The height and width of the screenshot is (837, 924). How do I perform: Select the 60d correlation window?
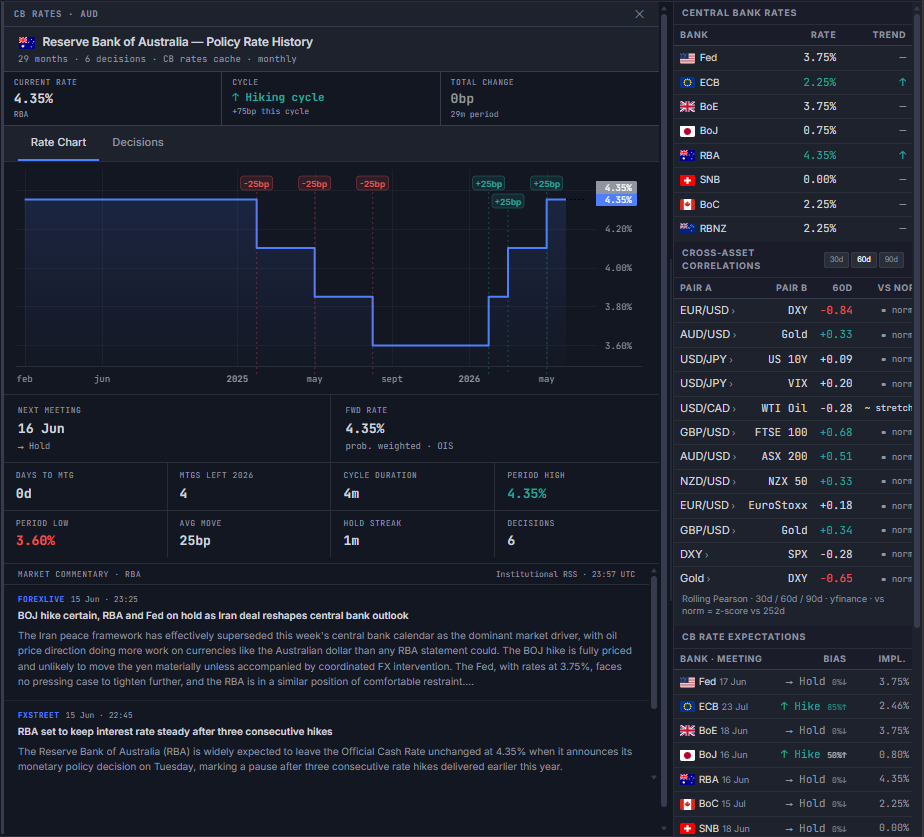tap(864, 259)
